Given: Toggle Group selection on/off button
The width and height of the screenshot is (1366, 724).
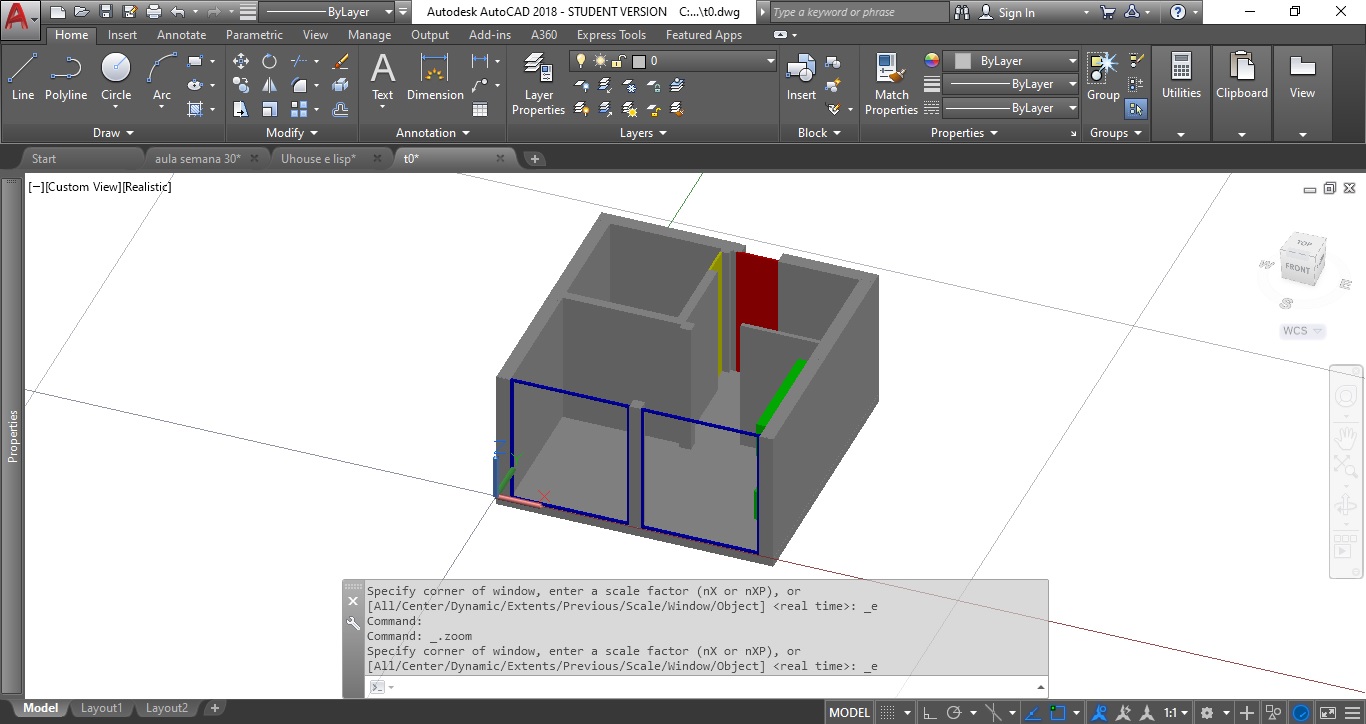Looking at the screenshot, I should (x=1136, y=109).
